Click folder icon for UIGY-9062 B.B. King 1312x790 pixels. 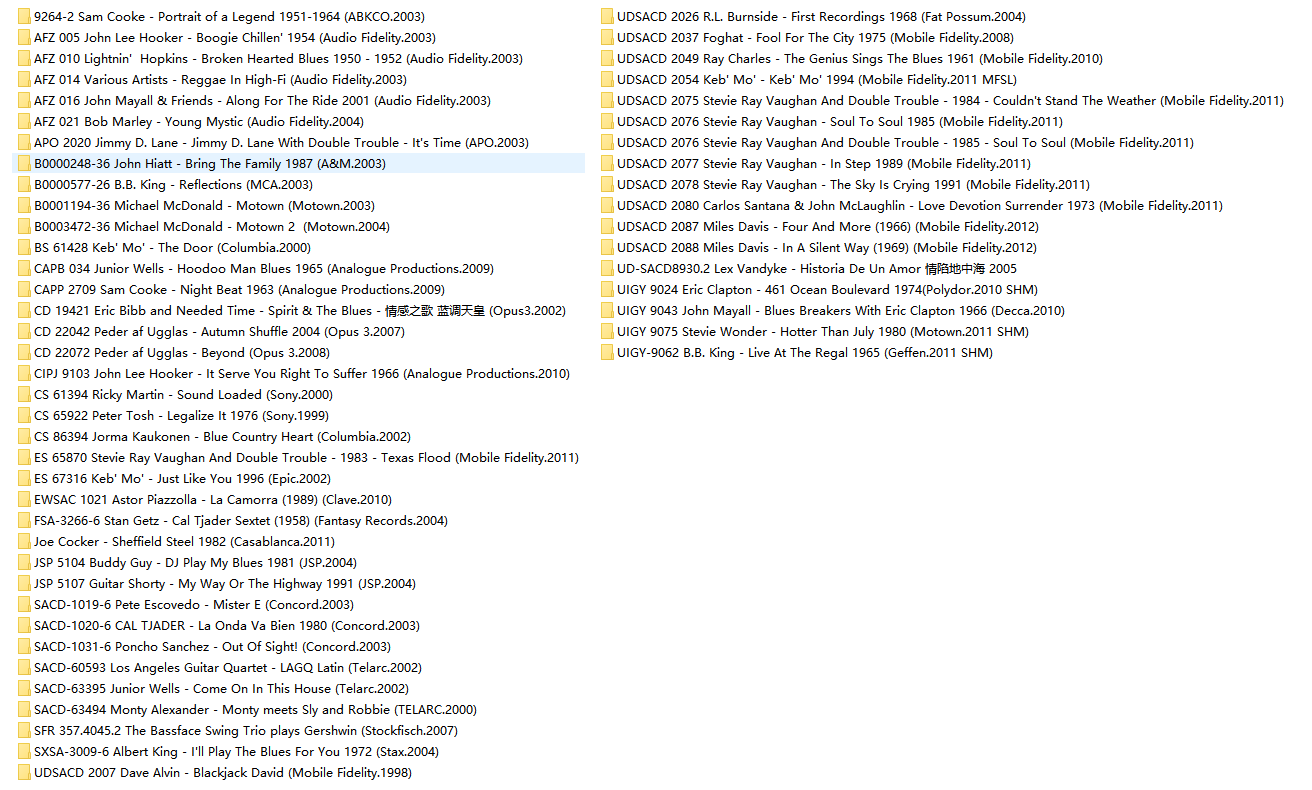coord(607,353)
